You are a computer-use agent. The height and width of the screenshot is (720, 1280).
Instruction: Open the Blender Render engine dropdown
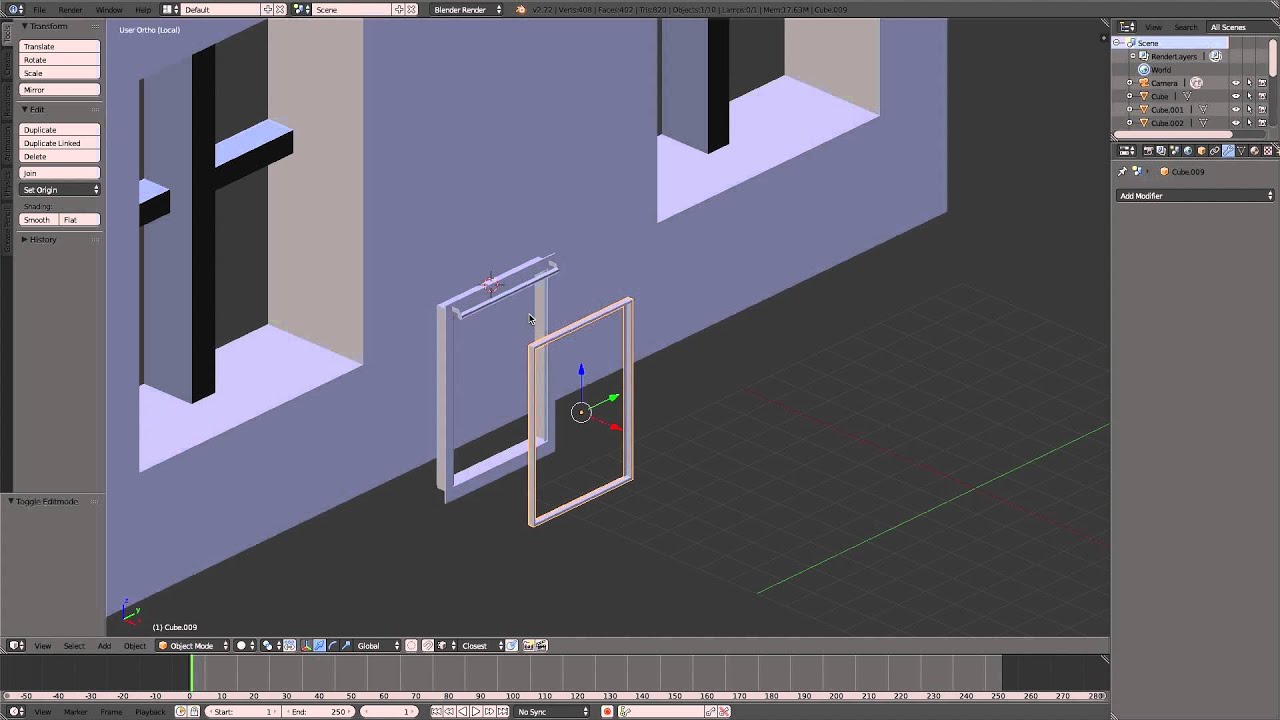pyautogui.click(x=467, y=10)
